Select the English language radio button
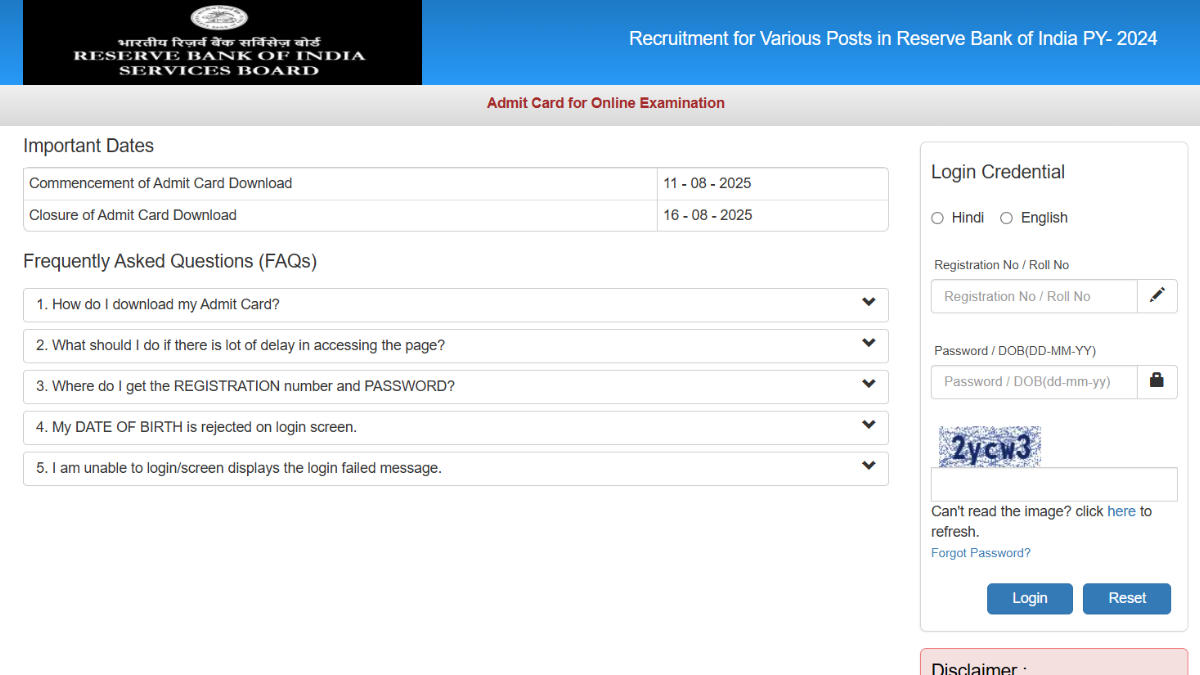The height and width of the screenshot is (675, 1200). [1006, 218]
